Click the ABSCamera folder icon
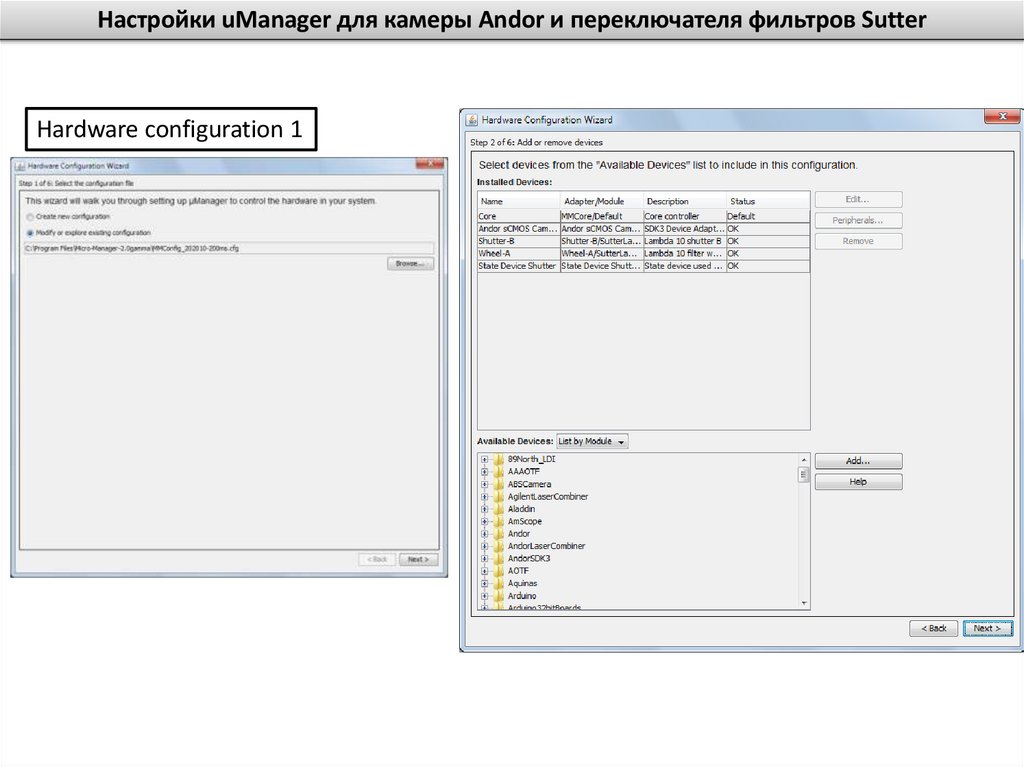Screen dimensions: 1024x767 499,484
